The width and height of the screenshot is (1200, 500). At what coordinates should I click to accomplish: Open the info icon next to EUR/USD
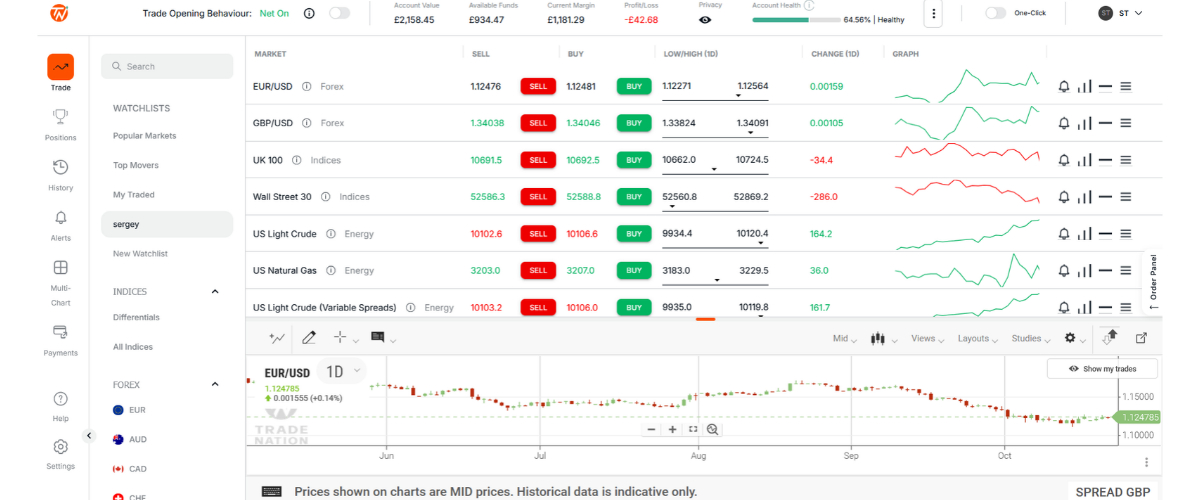tap(307, 86)
